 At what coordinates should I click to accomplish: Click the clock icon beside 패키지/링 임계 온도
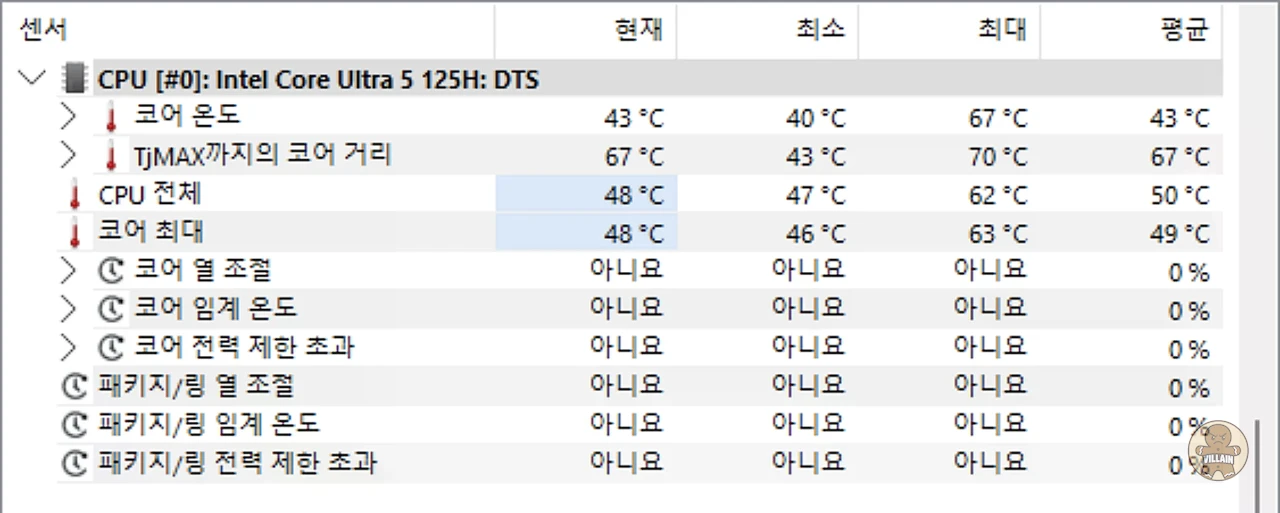coord(74,425)
